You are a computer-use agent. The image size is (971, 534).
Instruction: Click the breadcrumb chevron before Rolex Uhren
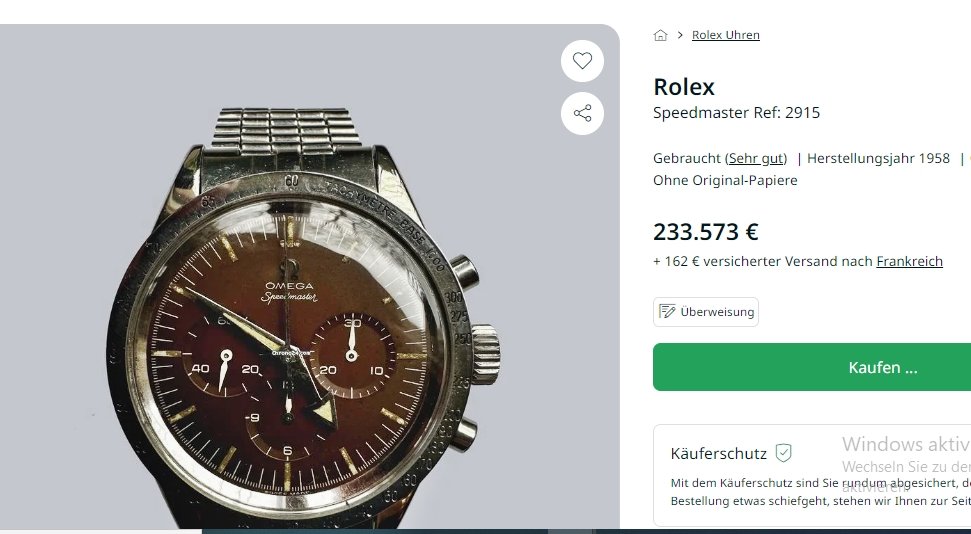(679, 35)
